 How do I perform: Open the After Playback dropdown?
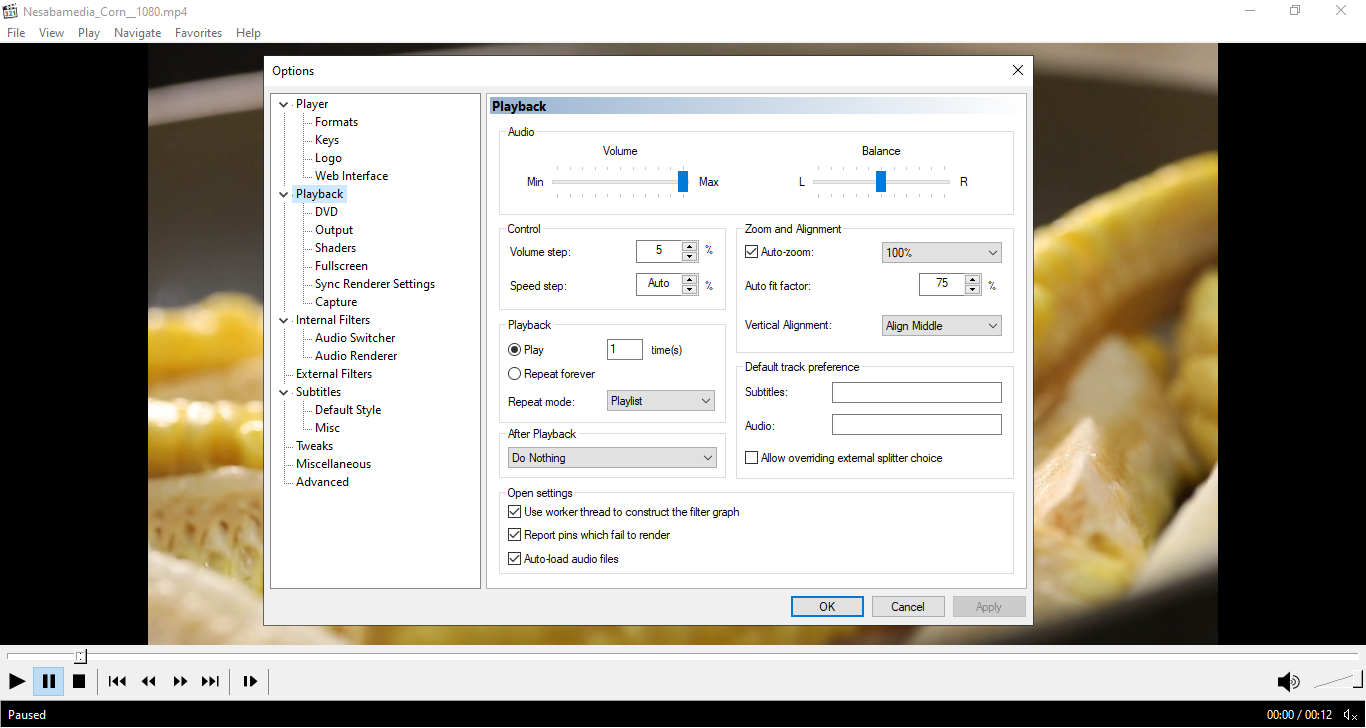612,458
